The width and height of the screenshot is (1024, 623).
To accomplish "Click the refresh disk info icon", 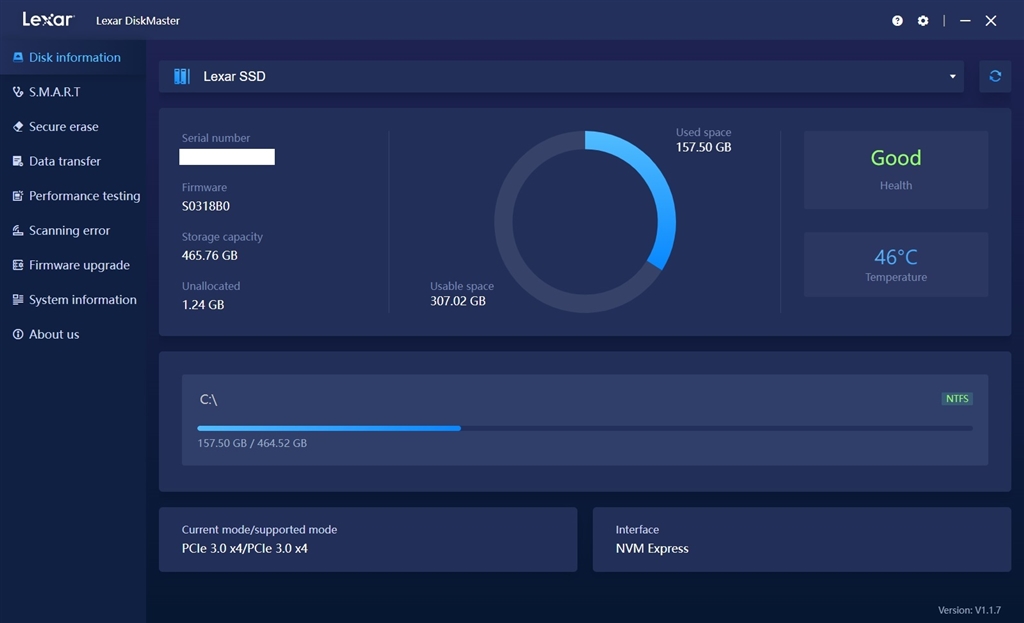I will coord(995,76).
